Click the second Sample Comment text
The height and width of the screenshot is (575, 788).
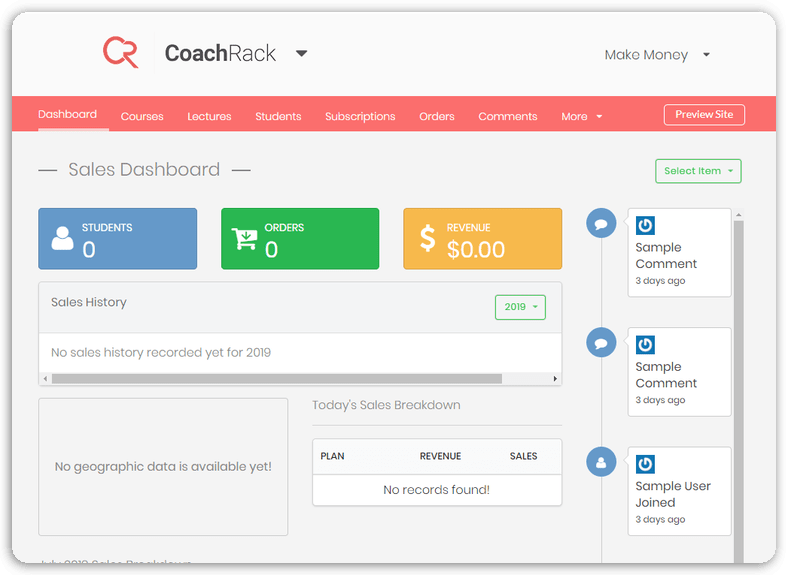pos(666,375)
